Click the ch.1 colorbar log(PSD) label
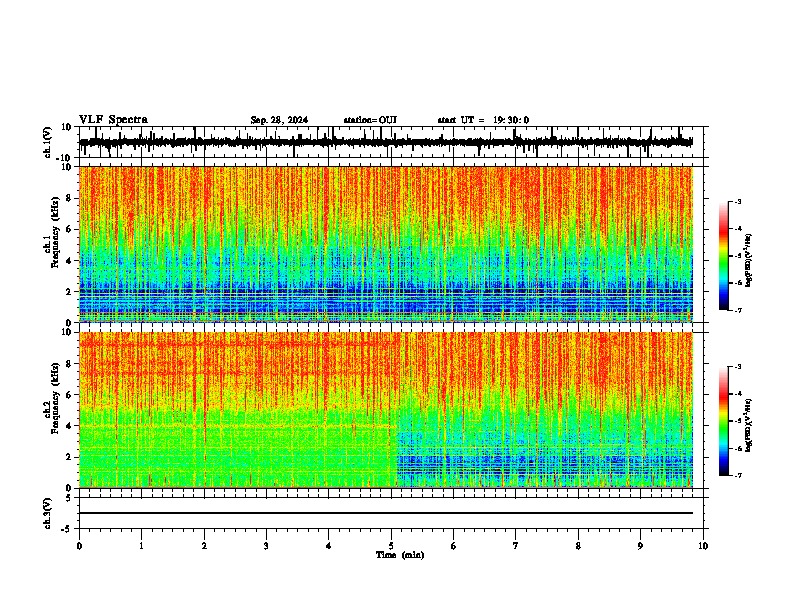The image size is (792, 612). tap(748, 261)
